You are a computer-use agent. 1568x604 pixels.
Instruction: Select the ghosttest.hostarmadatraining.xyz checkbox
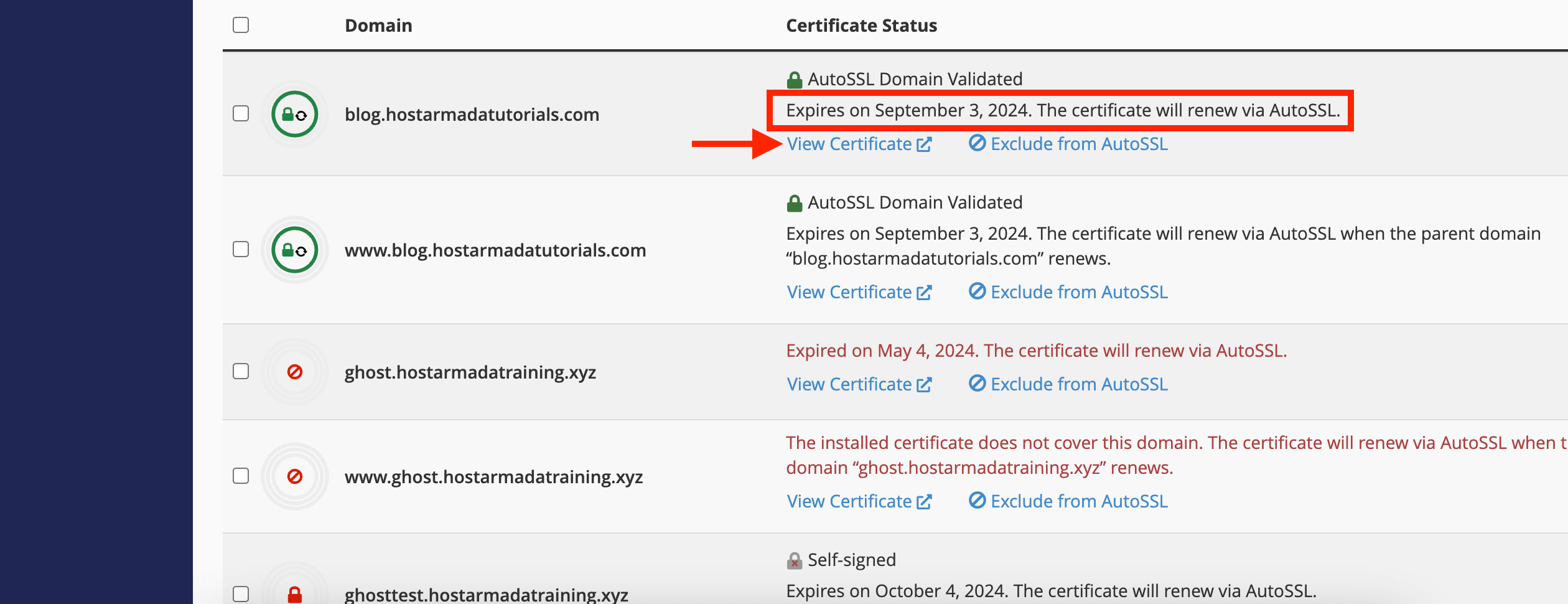point(241,593)
